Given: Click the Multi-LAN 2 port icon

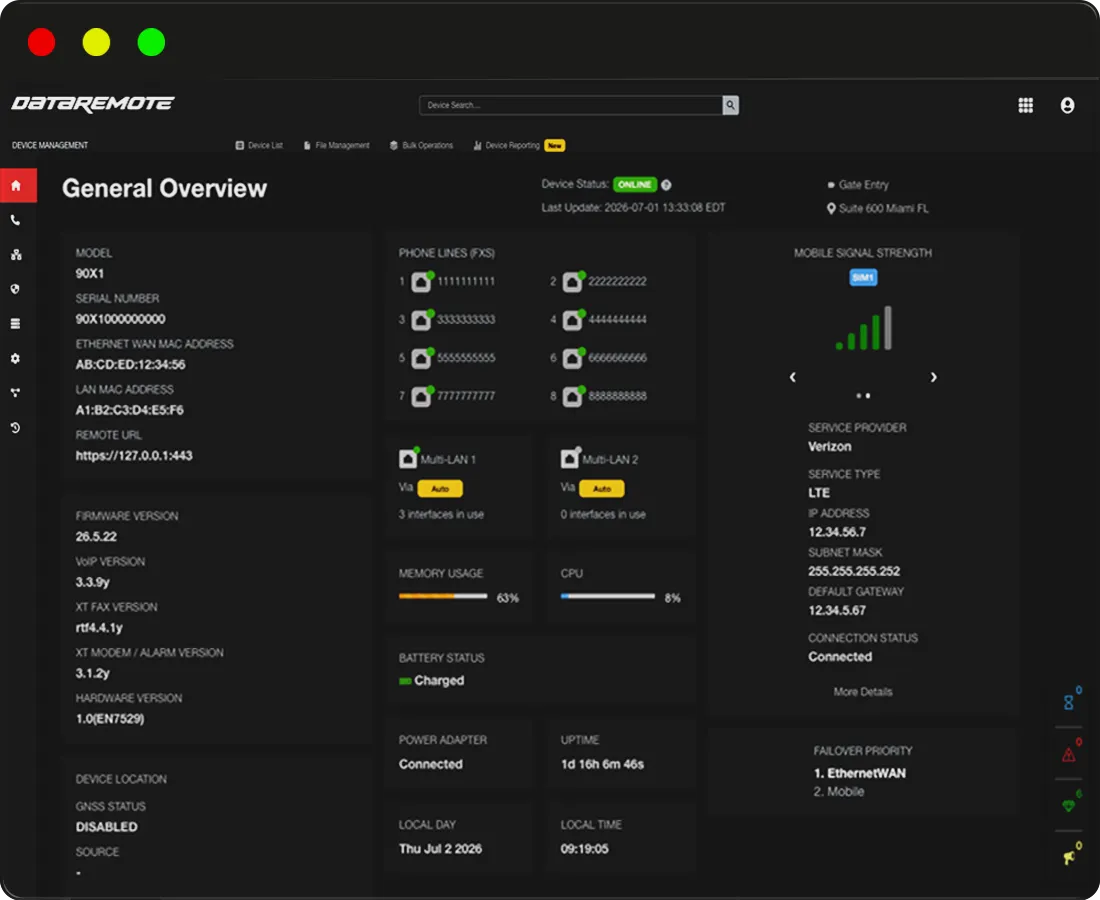Looking at the screenshot, I should point(570,459).
